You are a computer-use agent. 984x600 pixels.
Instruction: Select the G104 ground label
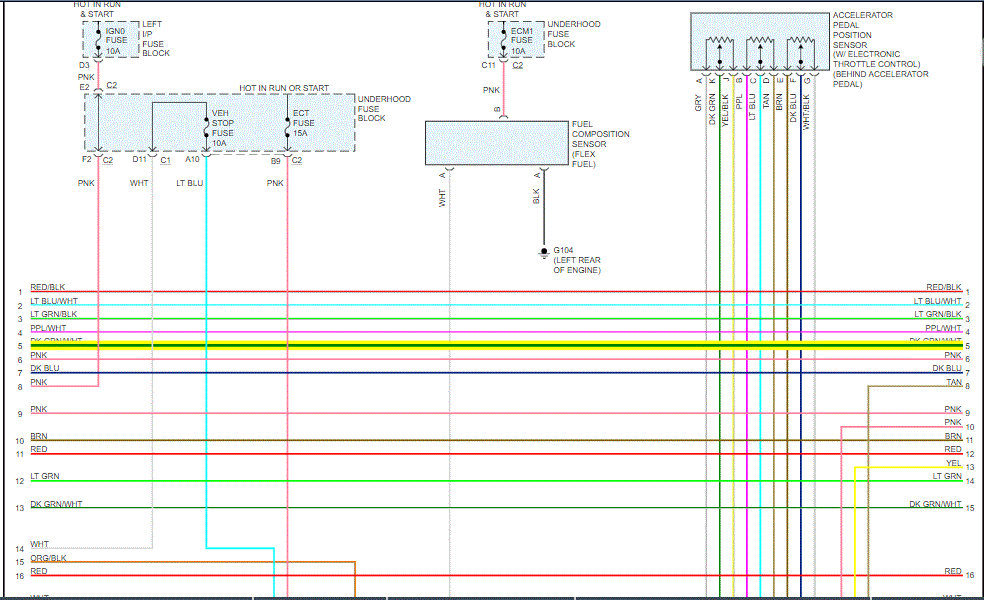577,260
